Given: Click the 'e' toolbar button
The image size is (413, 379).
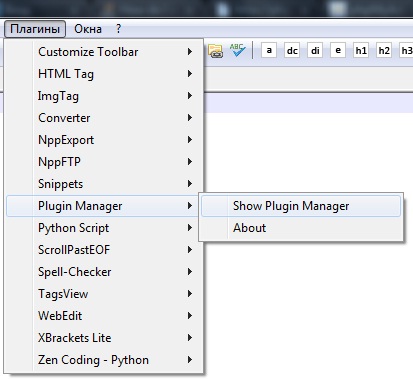Looking at the screenshot, I should (x=338, y=51).
